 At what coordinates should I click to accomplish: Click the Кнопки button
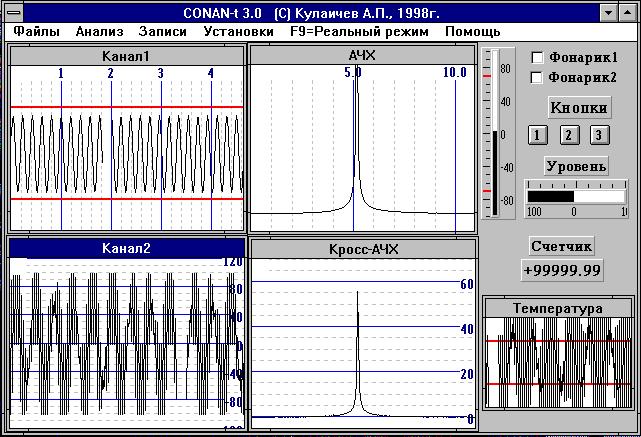point(576,107)
